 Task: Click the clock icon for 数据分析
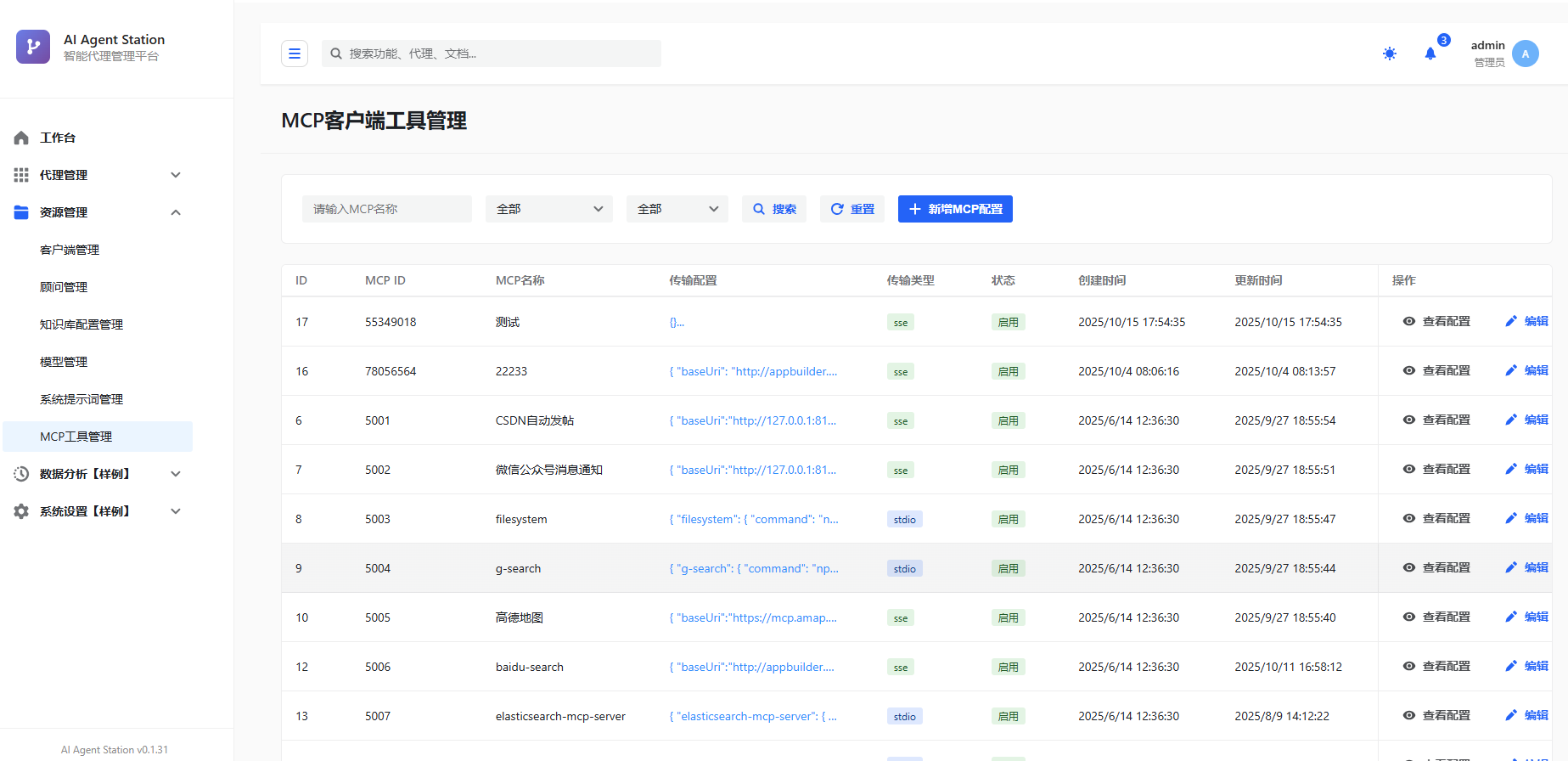[x=21, y=474]
